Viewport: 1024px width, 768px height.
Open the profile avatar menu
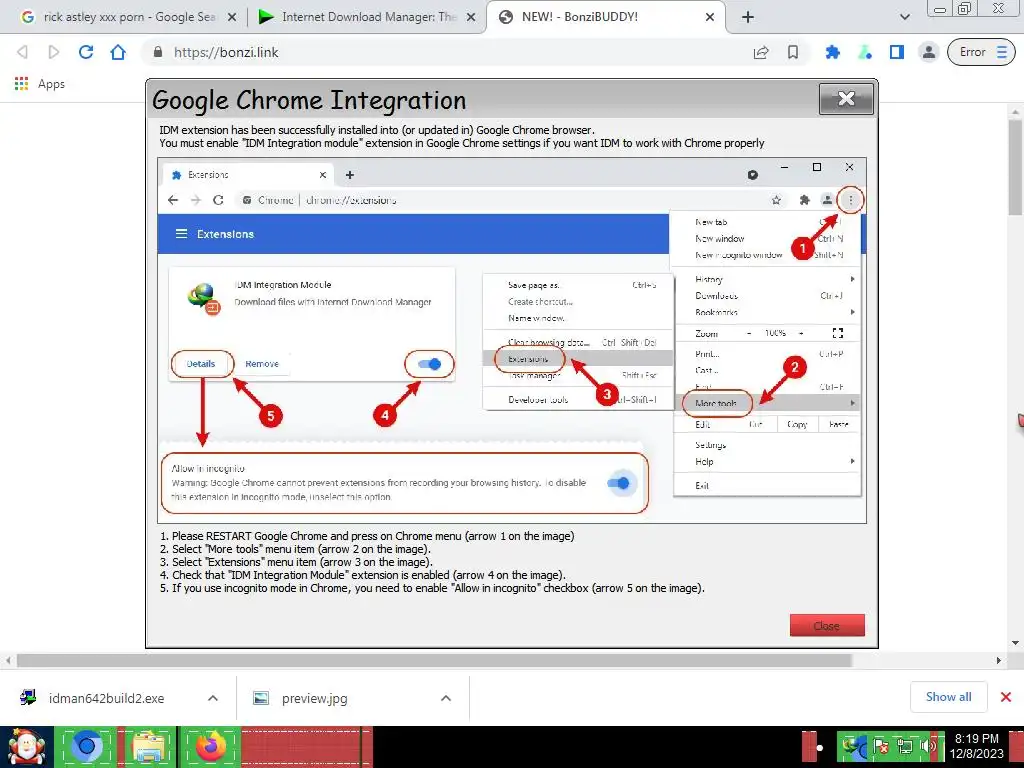(x=929, y=52)
